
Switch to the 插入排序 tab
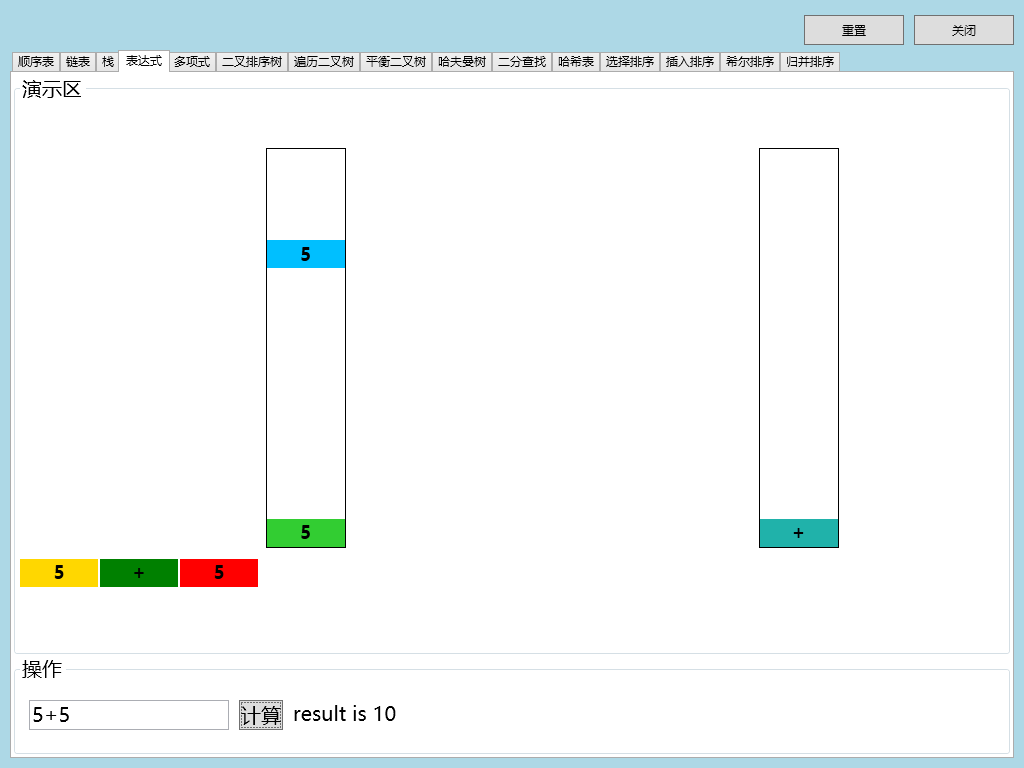coord(690,62)
